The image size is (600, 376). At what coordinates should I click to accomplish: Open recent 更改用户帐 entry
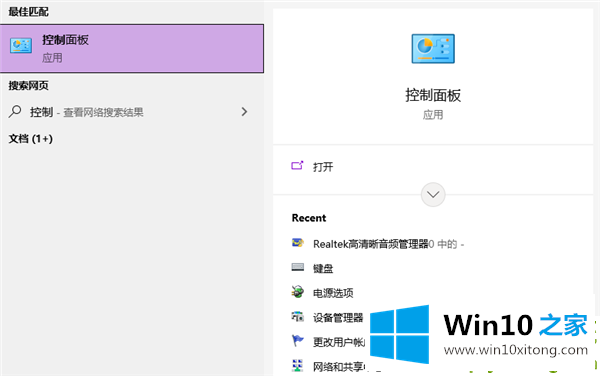click(x=339, y=342)
